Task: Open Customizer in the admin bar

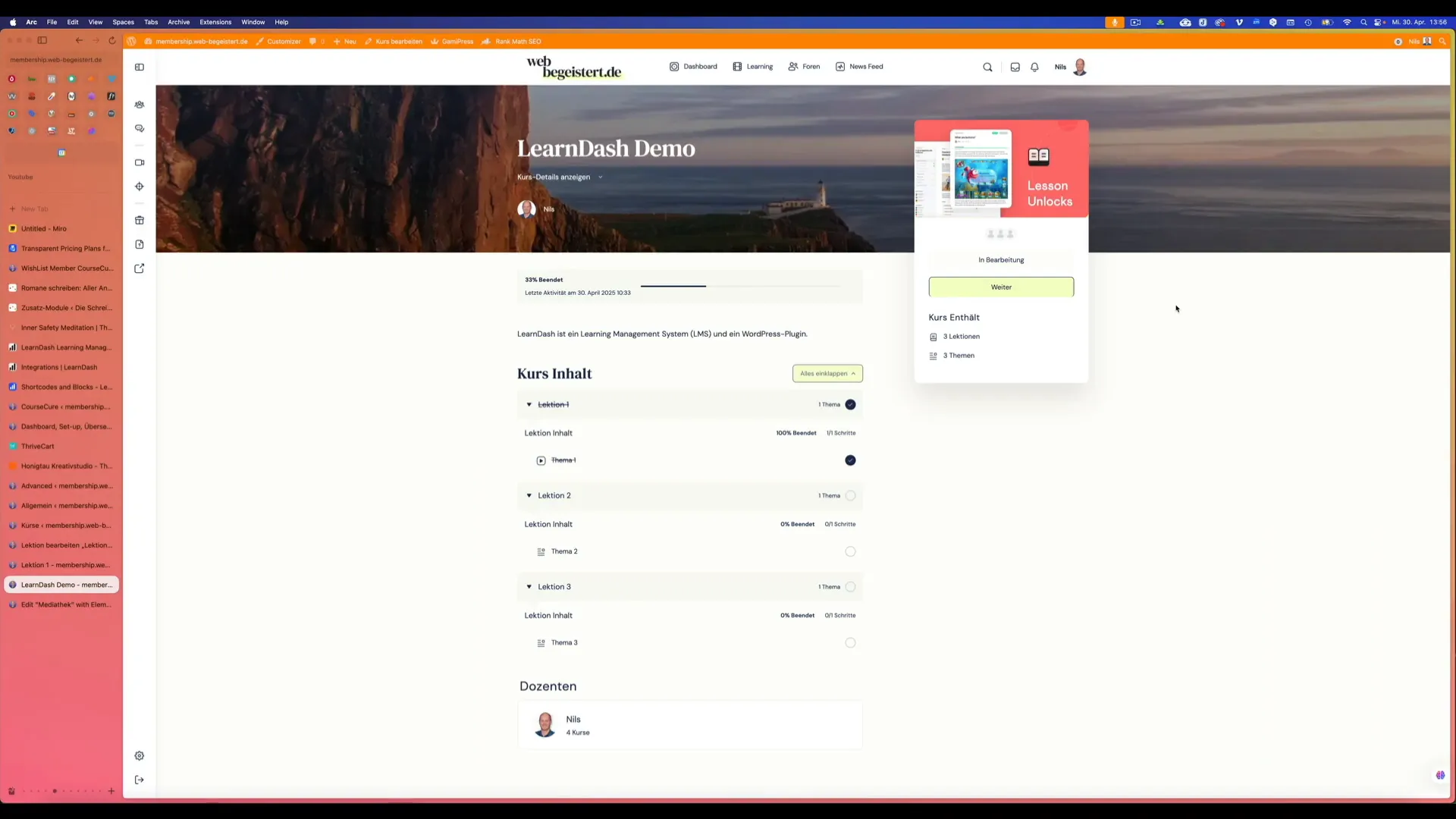Action: tap(278, 42)
